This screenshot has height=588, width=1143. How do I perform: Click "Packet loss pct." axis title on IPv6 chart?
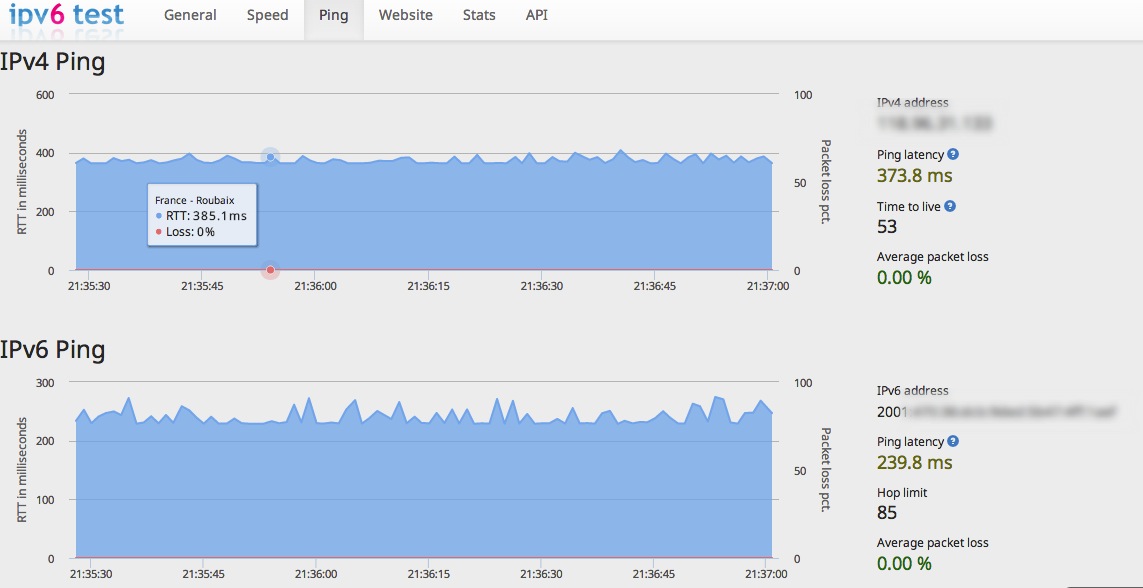(826, 469)
